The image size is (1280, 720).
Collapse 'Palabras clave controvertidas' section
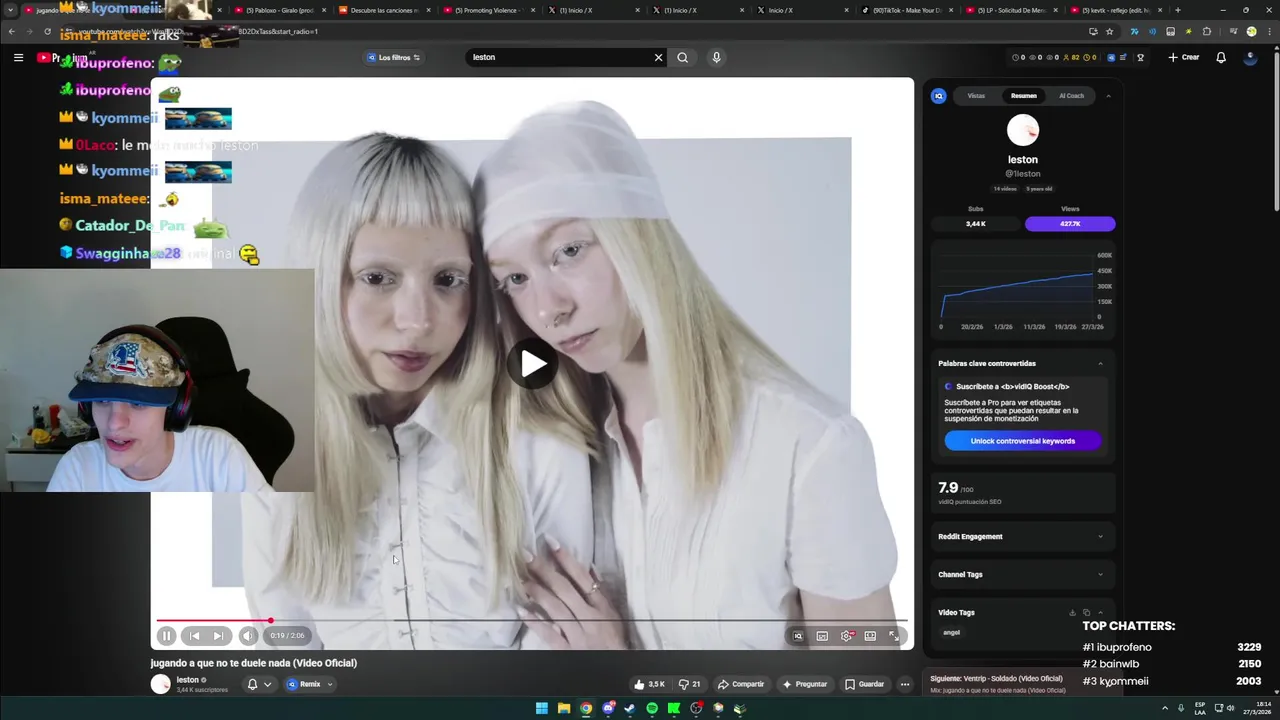tap(1100, 363)
